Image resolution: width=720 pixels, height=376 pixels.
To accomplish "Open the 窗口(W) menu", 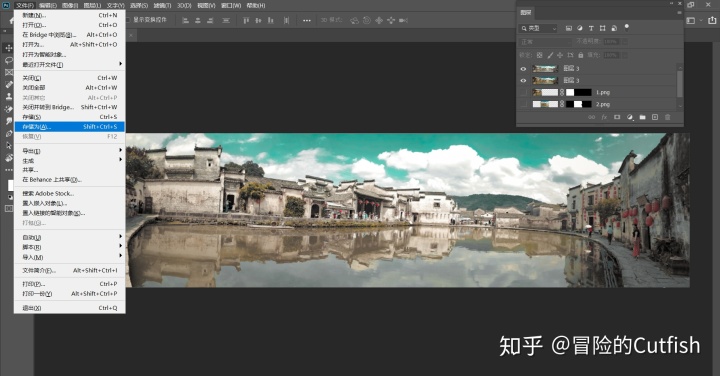I will (231, 6).
